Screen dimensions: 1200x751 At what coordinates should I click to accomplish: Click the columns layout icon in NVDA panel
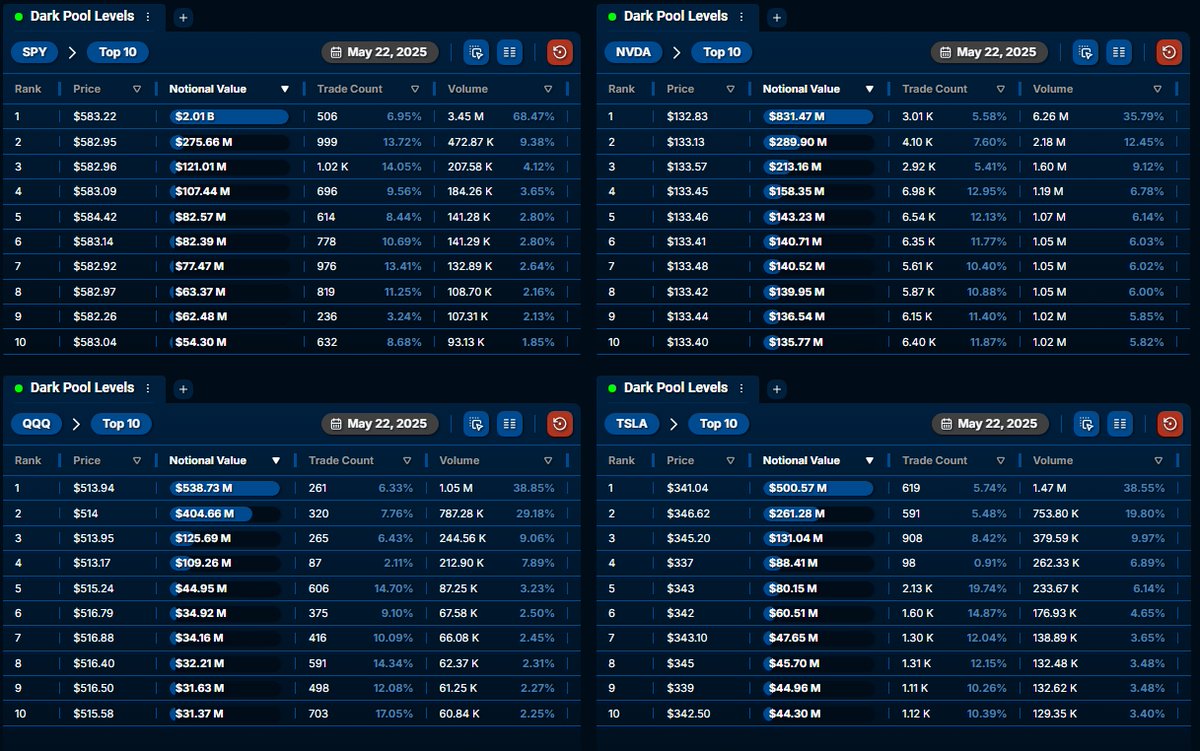tap(1120, 52)
